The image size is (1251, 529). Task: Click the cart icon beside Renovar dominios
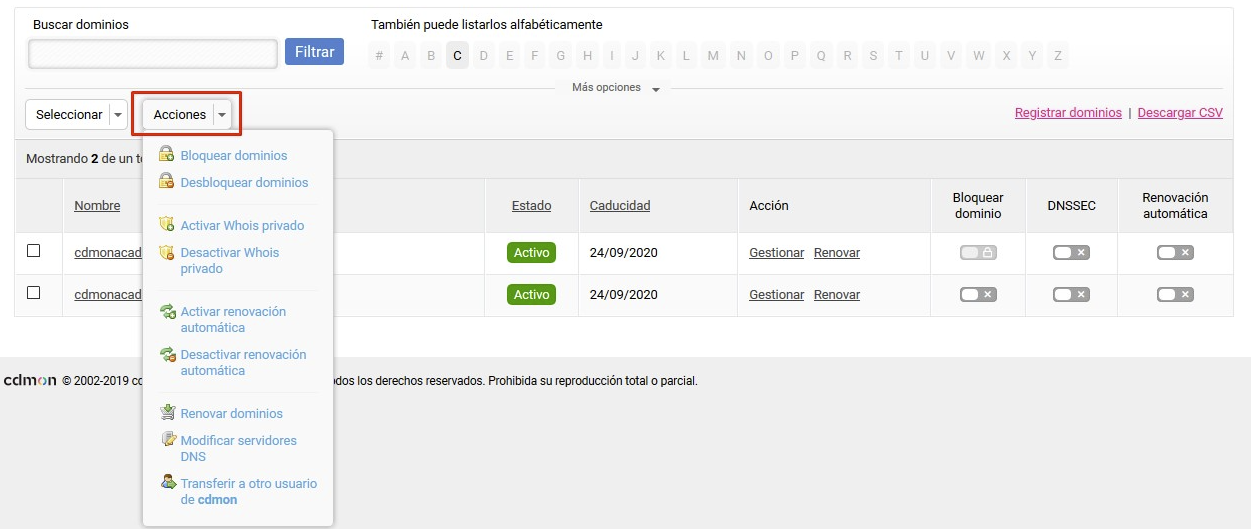(x=168, y=413)
